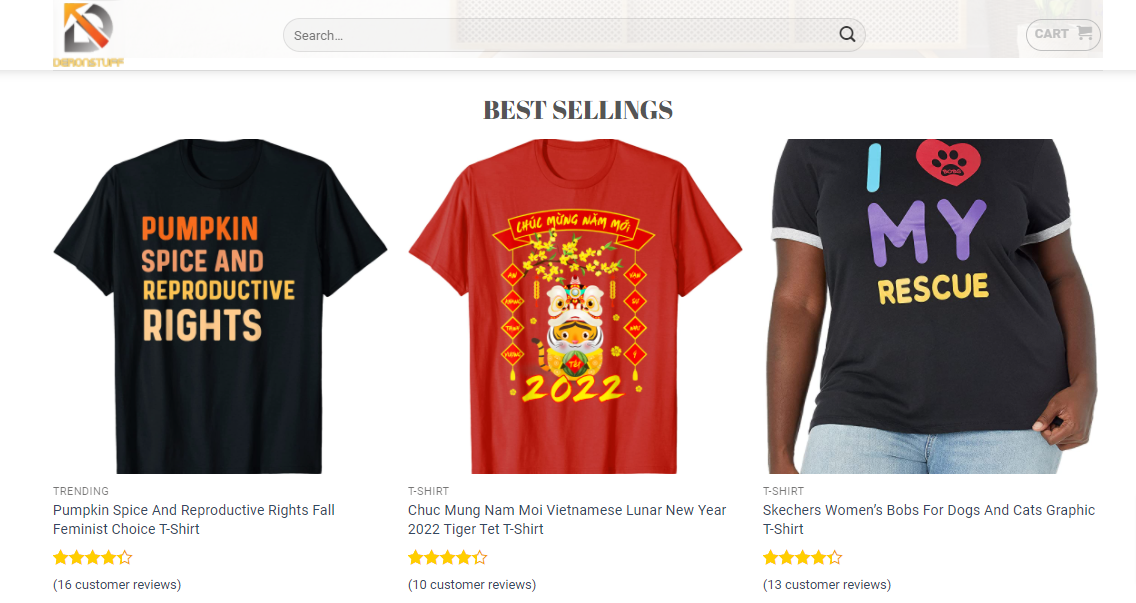Open Chuc Mung Nam Moi T-Shirt title link

point(567,519)
